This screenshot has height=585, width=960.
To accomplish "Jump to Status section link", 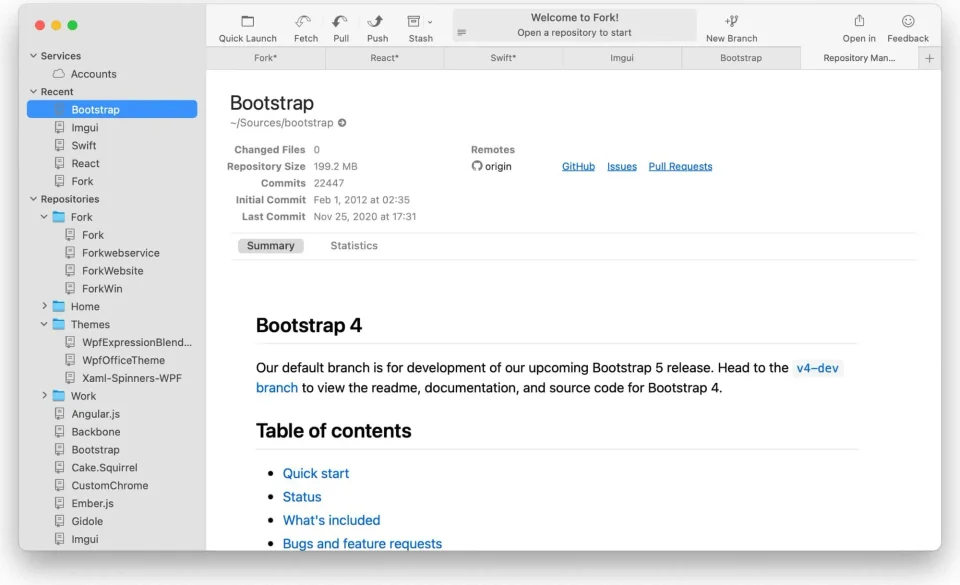I will coord(302,497).
